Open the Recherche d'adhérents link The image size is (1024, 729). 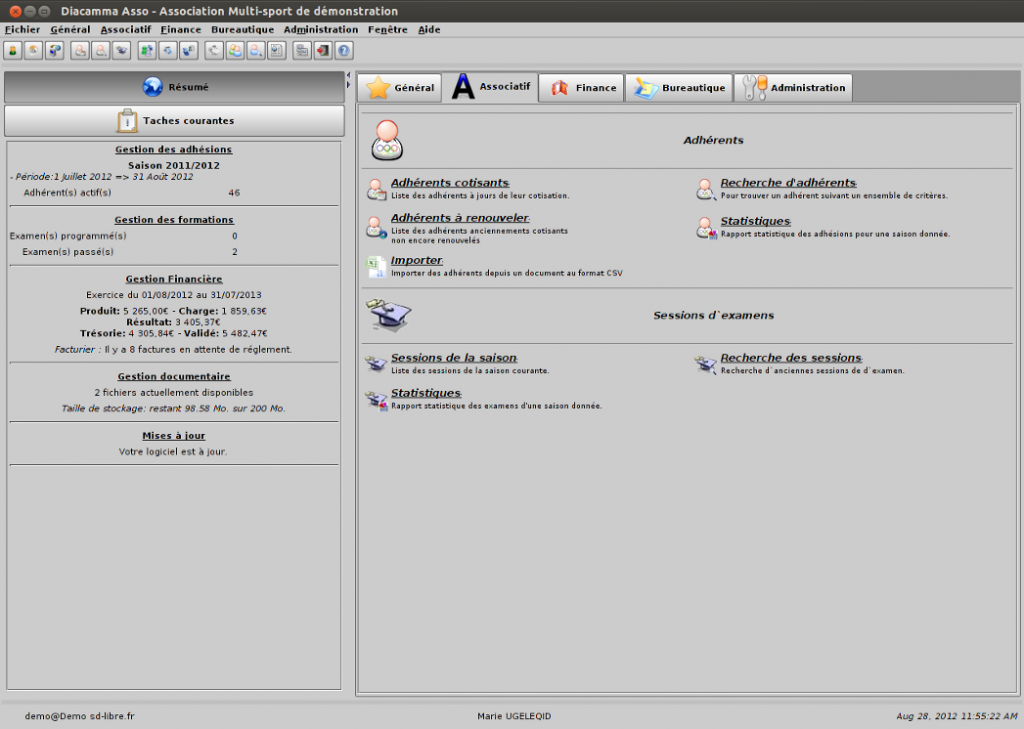788,183
